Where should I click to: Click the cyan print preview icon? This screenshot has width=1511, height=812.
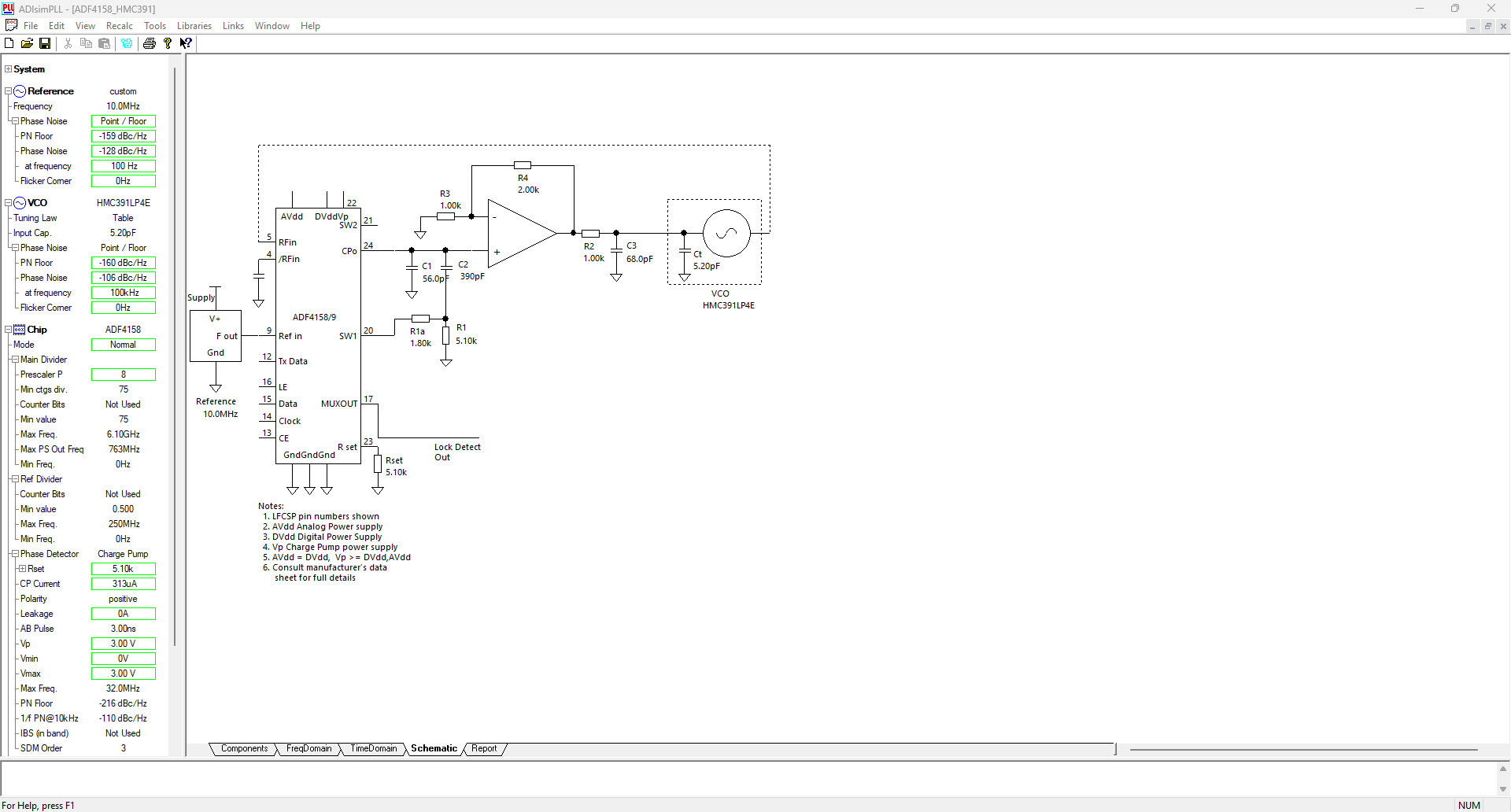pyautogui.click(x=127, y=43)
